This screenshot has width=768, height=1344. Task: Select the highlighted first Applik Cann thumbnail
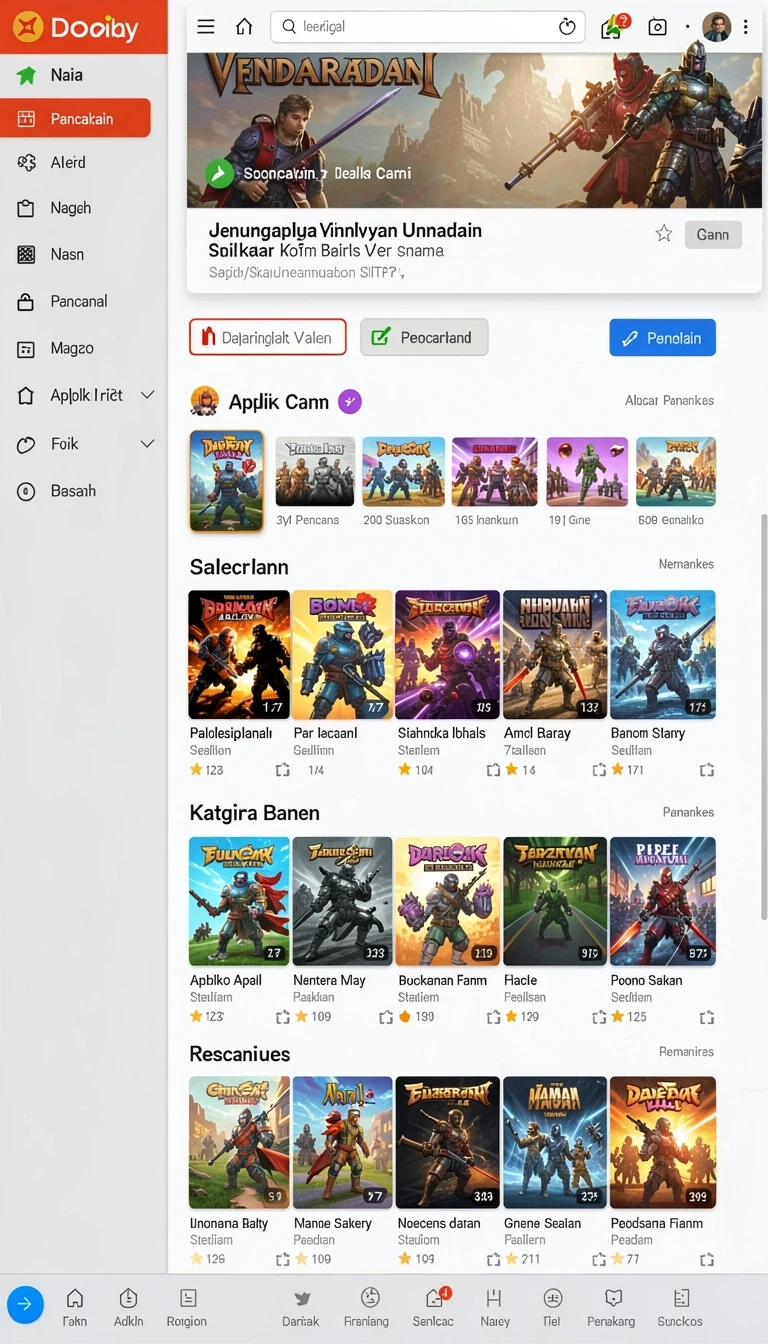[227, 481]
